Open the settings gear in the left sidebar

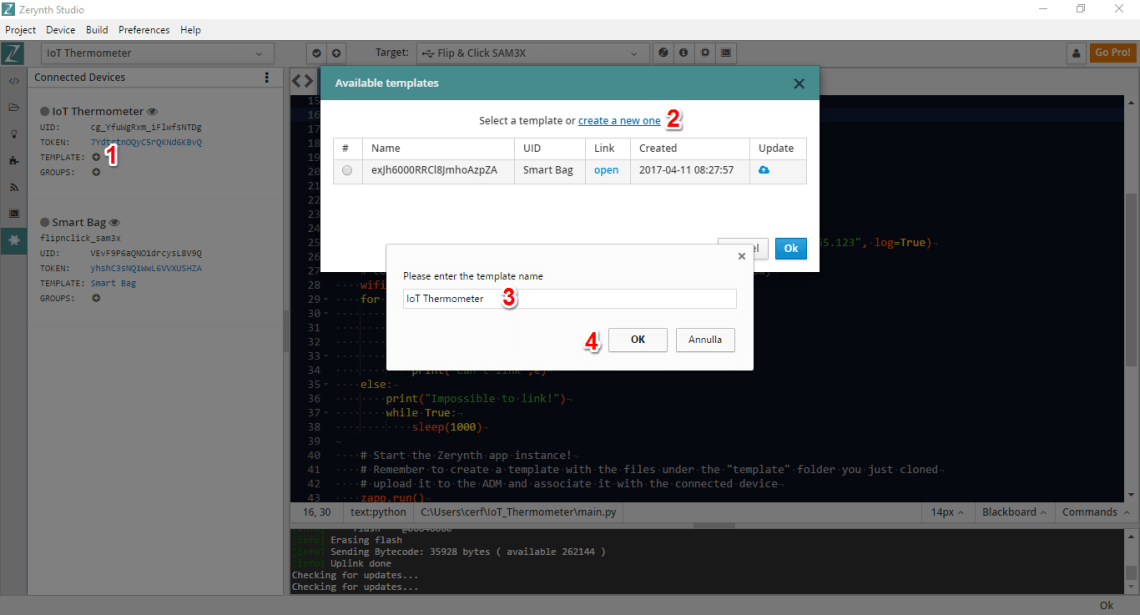point(13,241)
